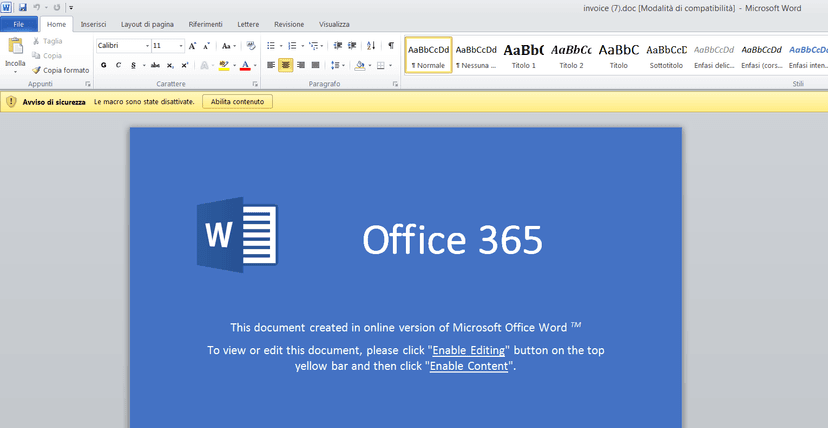Switch to the Inserisci tab
828x428 pixels.
pyautogui.click(x=93, y=24)
